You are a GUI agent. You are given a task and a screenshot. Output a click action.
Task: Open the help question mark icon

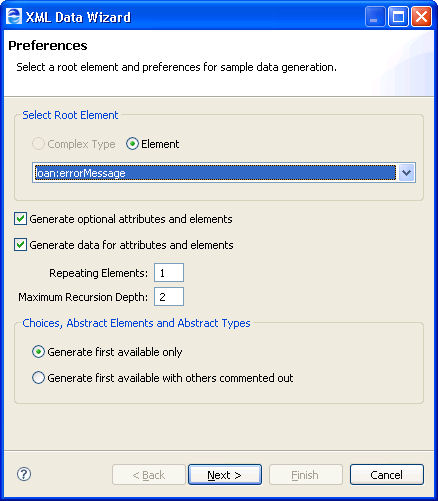point(24,474)
